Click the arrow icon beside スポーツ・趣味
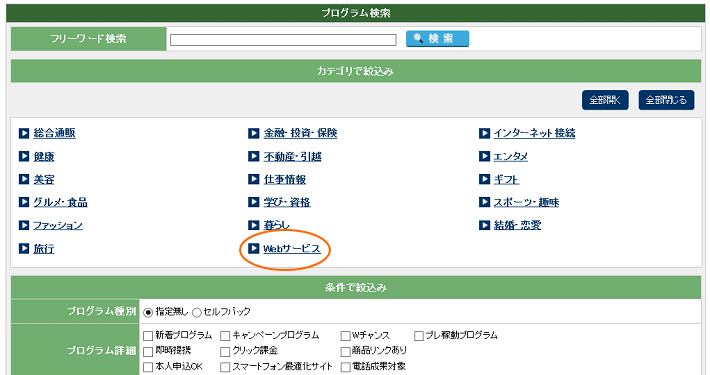The height and width of the screenshot is (375, 710). [x=484, y=202]
